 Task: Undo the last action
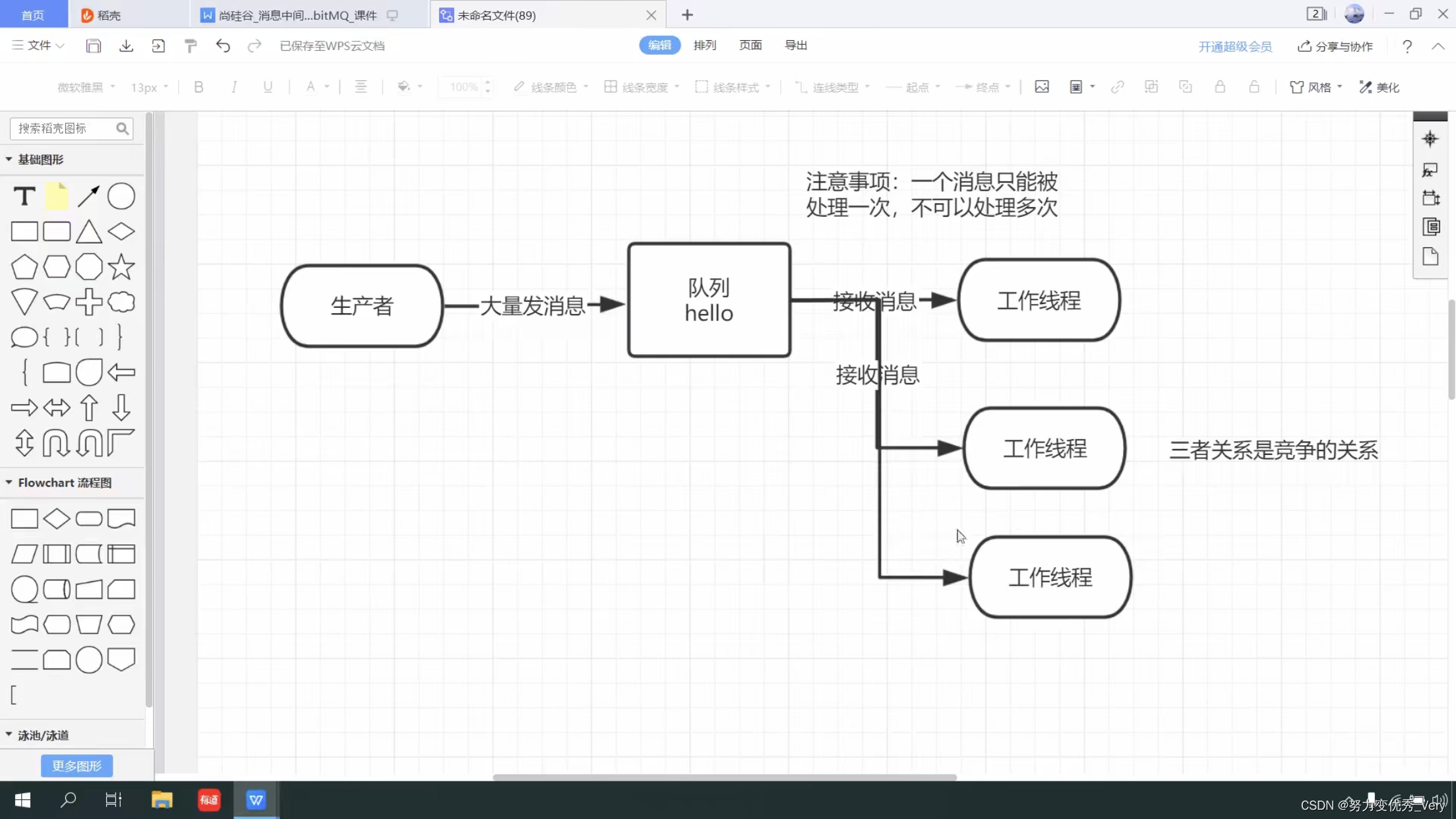pos(223,45)
